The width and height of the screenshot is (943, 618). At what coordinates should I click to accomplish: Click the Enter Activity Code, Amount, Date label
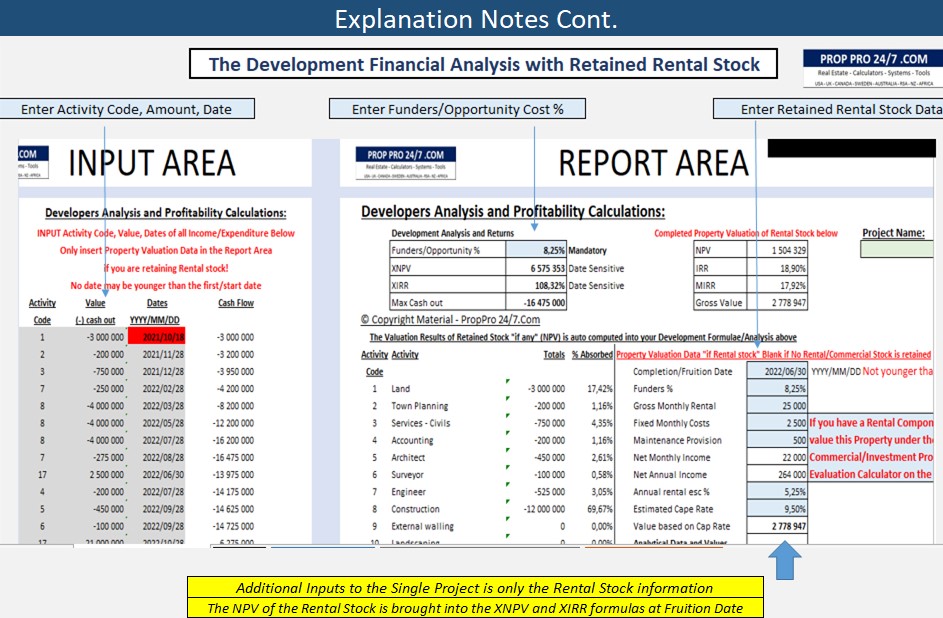click(x=126, y=109)
